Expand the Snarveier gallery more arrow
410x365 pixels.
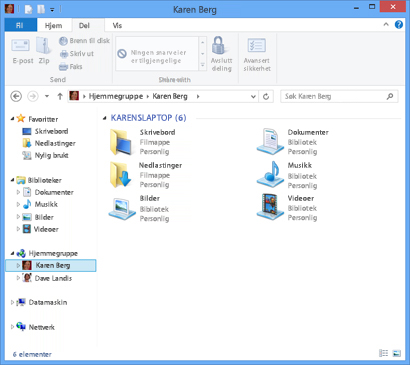[202, 65]
